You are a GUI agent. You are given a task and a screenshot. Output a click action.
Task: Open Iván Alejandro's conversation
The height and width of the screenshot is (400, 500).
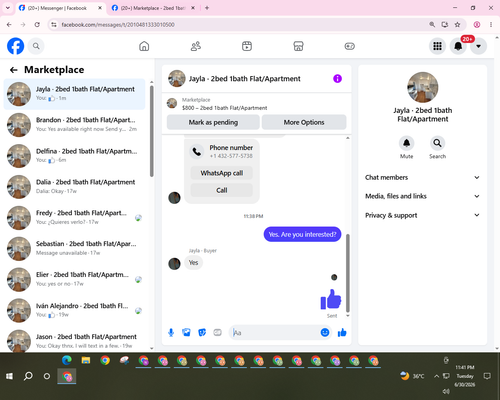pyautogui.click(x=75, y=310)
